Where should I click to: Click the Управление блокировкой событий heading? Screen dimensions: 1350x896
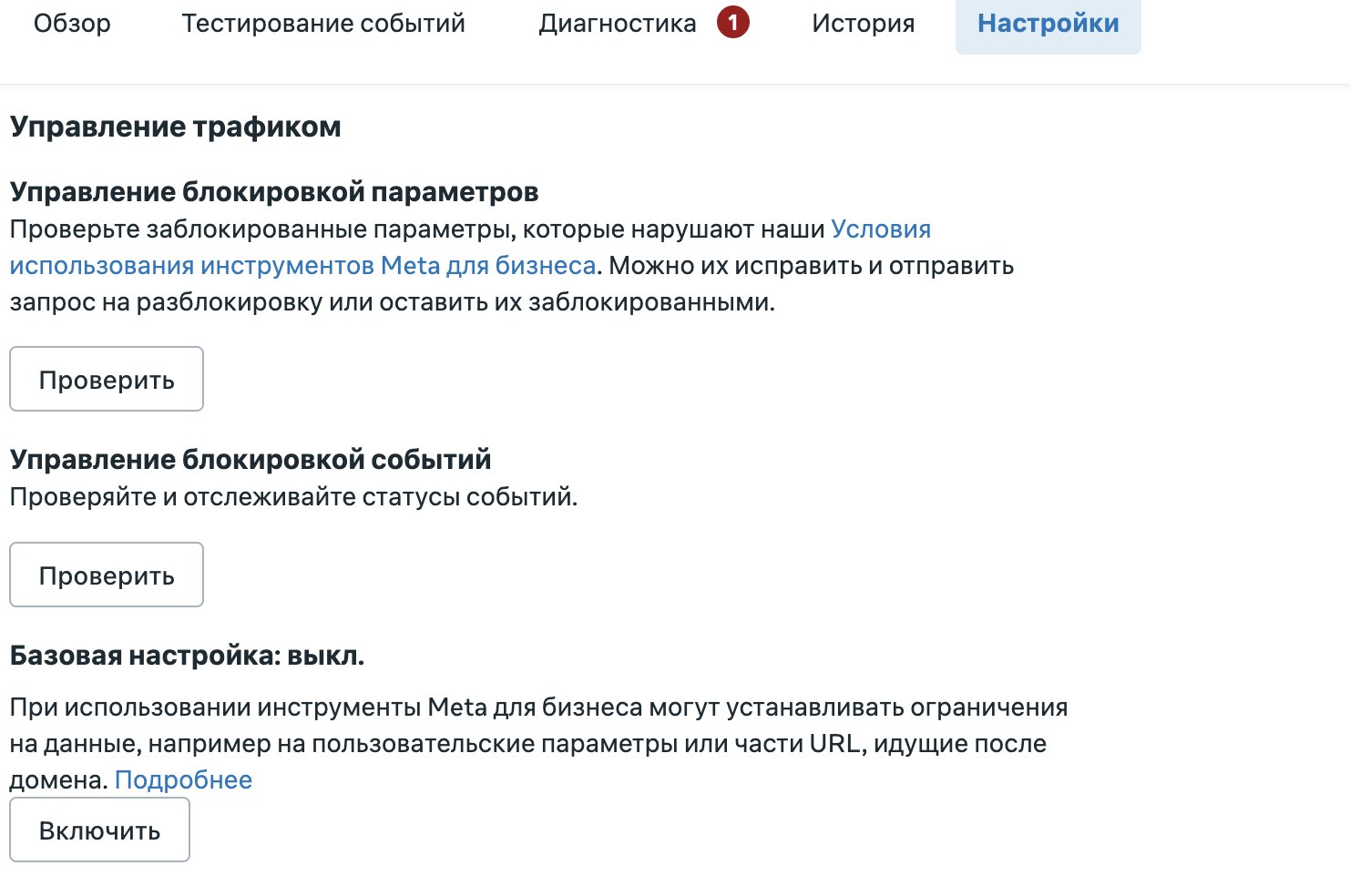(251, 459)
